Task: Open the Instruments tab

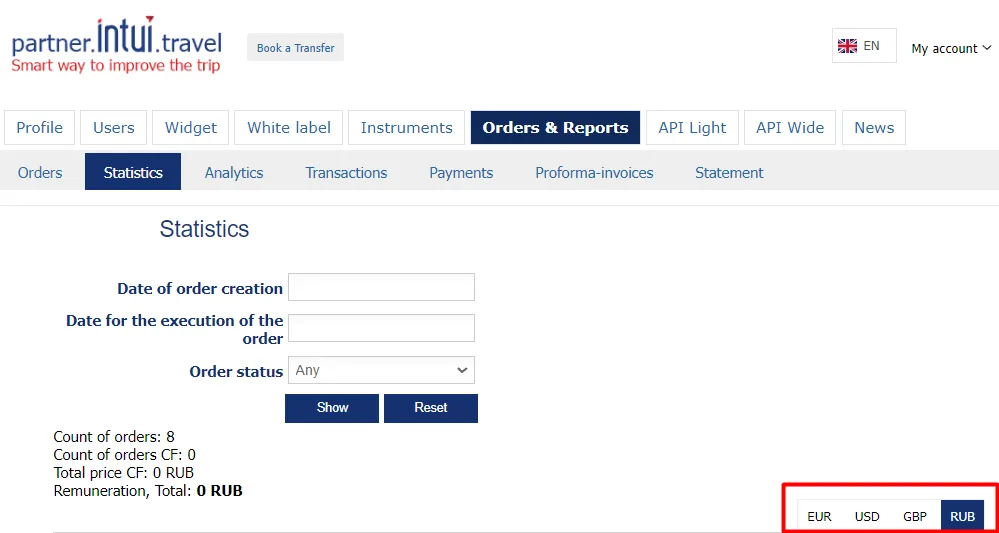Action: tap(406, 128)
